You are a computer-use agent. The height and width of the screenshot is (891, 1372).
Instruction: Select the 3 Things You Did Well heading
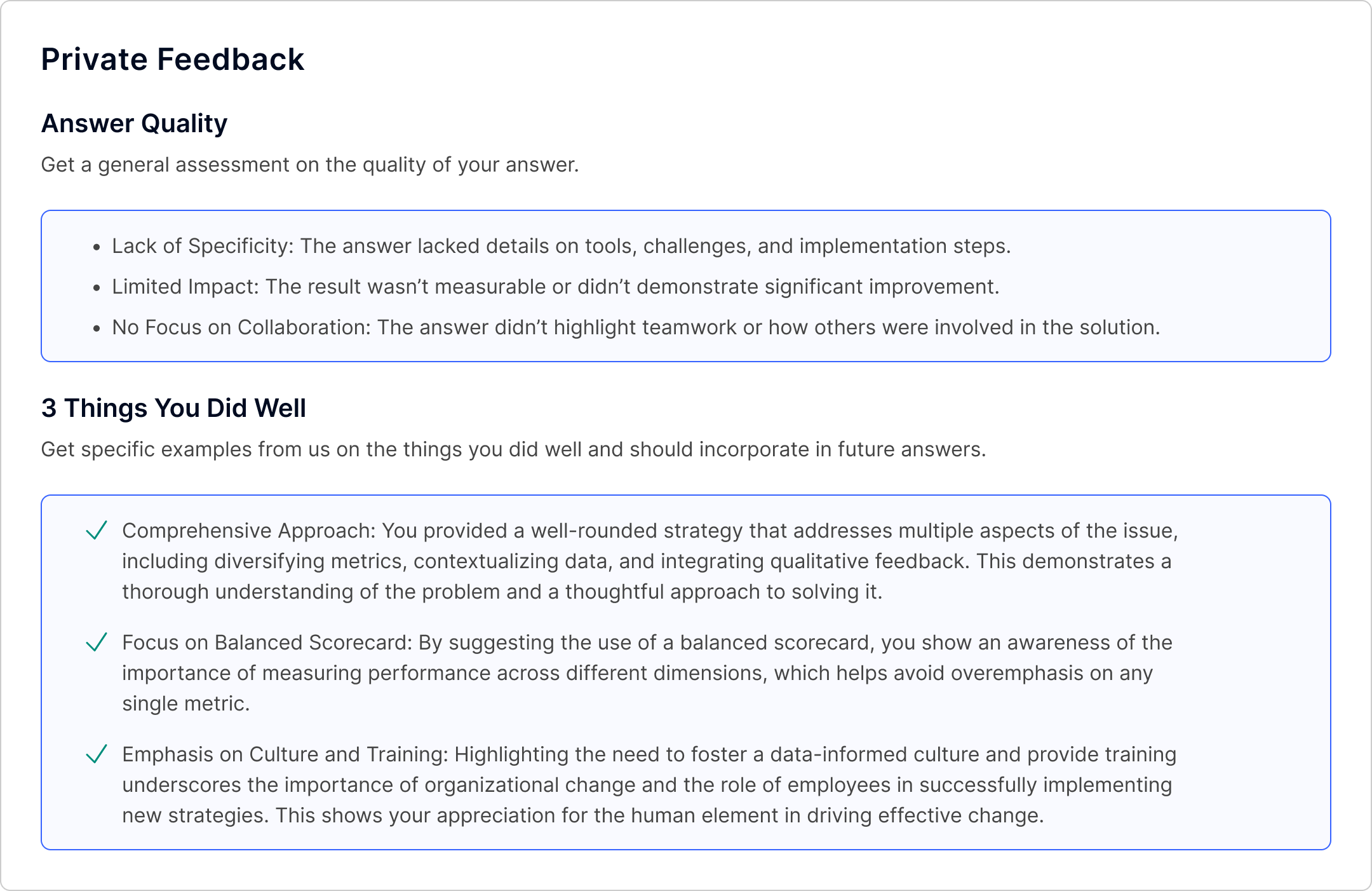pyautogui.click(x=173, y=408)
